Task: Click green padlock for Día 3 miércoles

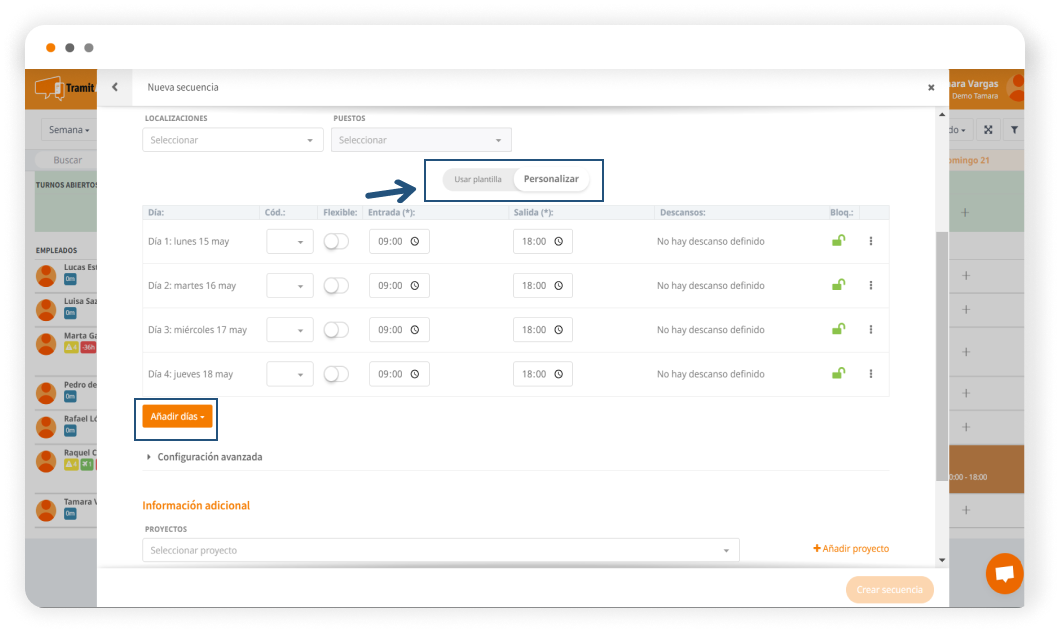Action: (839, 329)
